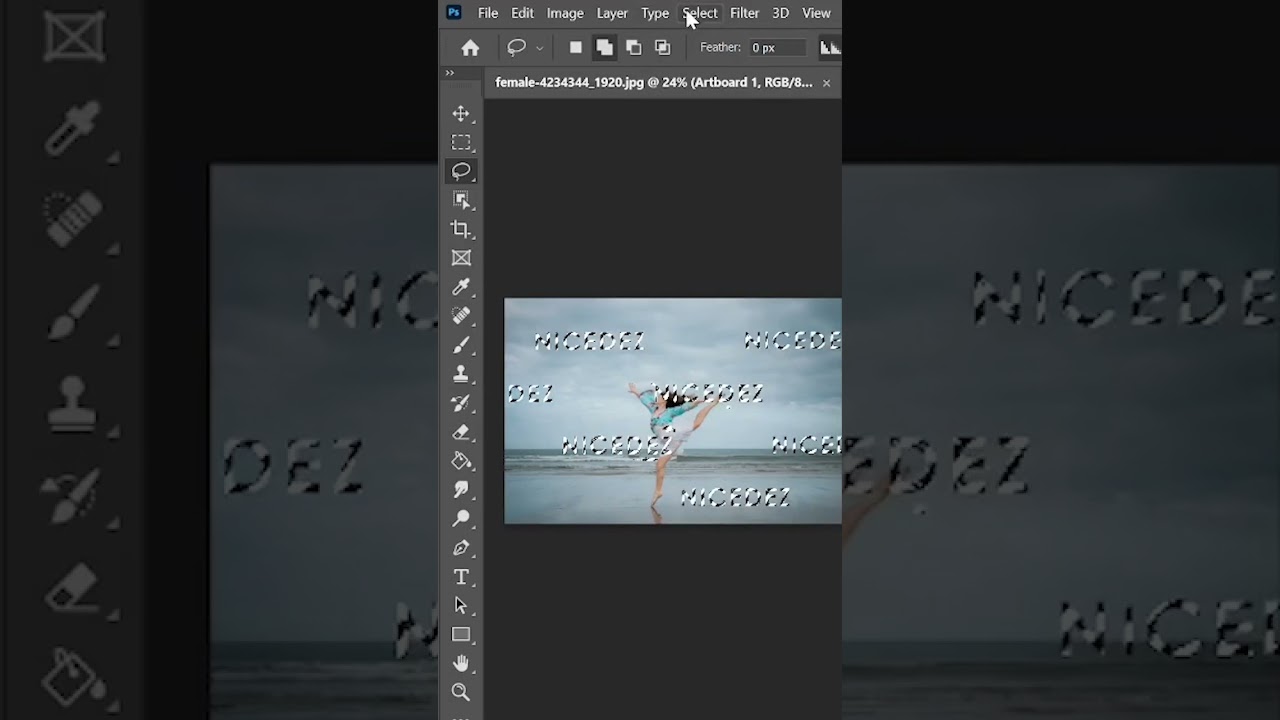1280x720 pixels.
Task: Open the View menu
Action: click(x=816, y=13)
